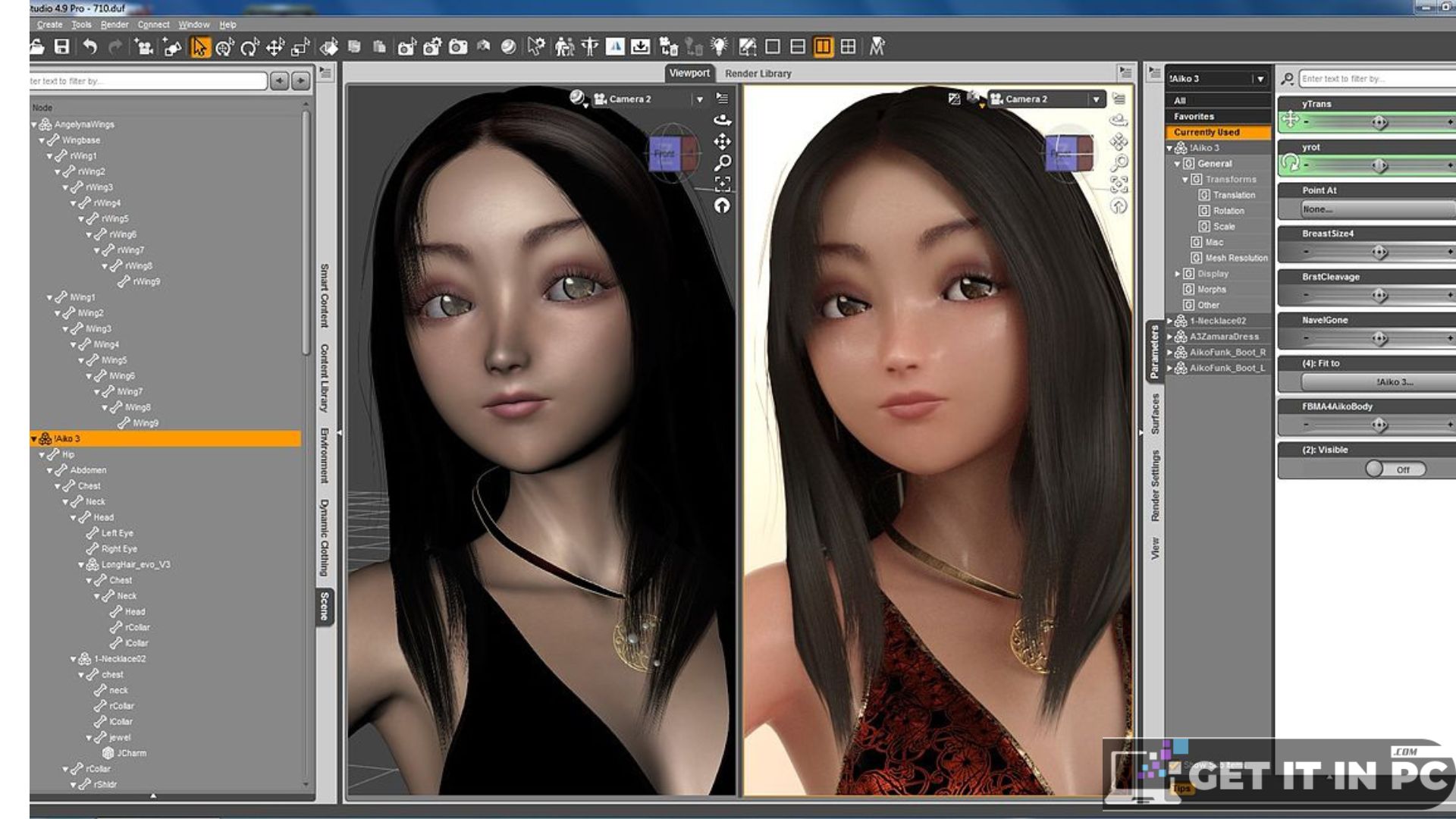Viewport: 1456px width, 819px height.
Task: Open Camera 2 dropdown in left viewport
Action: click(x=699, y=99)
